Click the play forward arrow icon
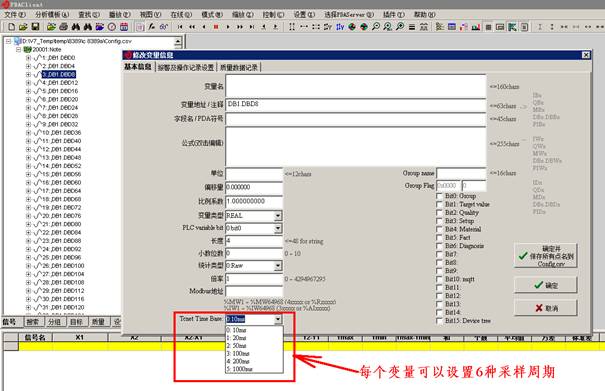605x391 pixels. 228,27
